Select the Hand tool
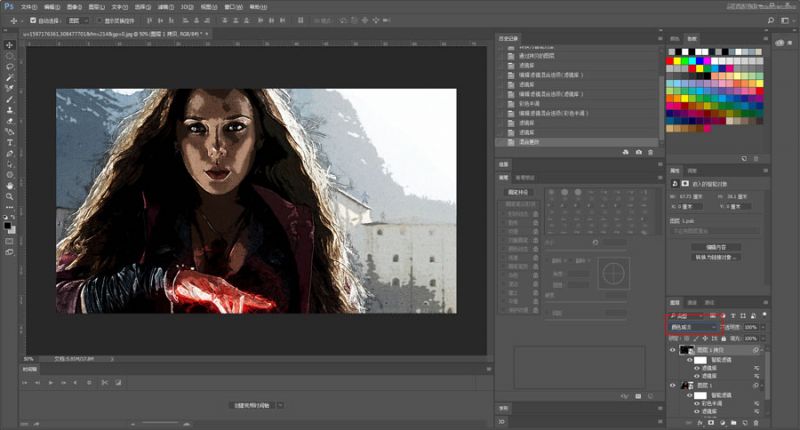800x430 pixels. (x=10, y=185)
